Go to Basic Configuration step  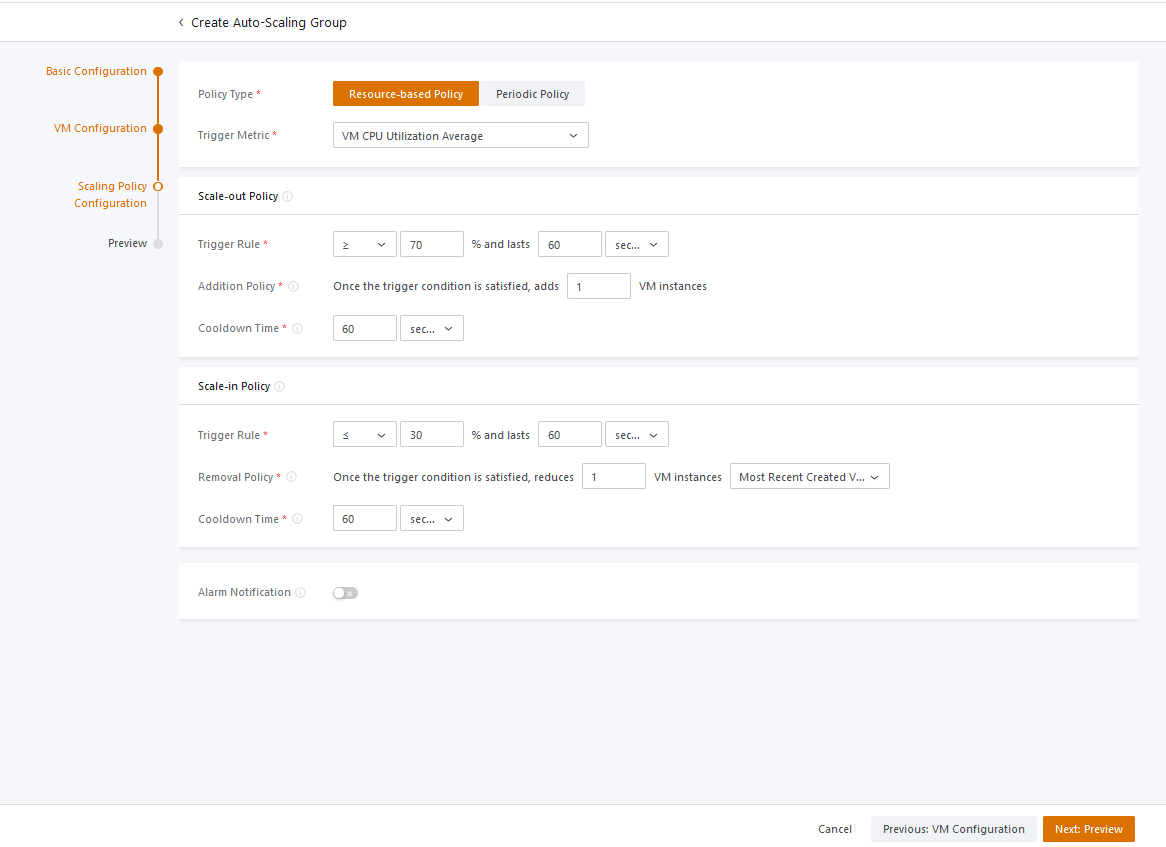(x=96, y=72)
